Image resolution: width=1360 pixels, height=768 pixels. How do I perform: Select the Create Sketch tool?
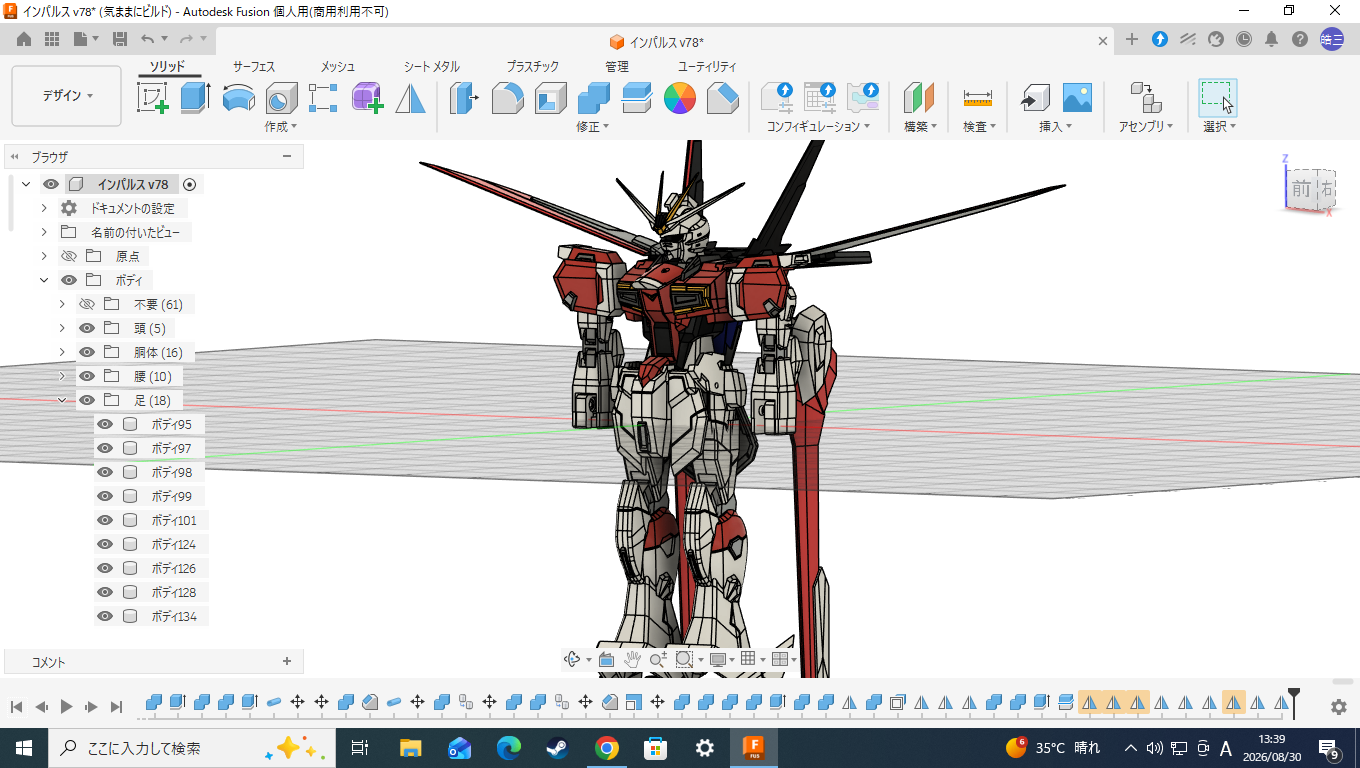(x=153, y=98)
